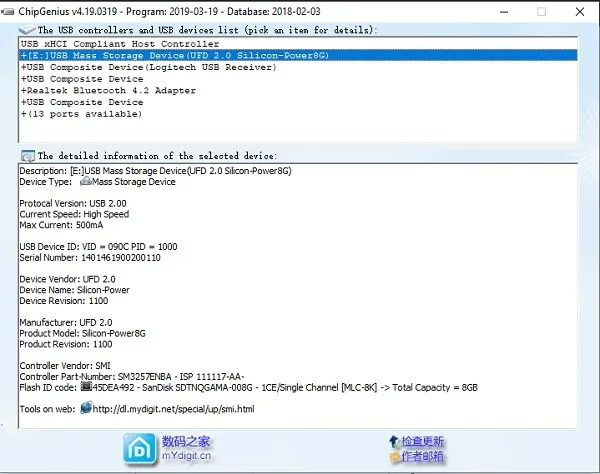Click the up-arrow check update icon
The width and height of the screenshot is (600, 474).
[x=394, y=441]
